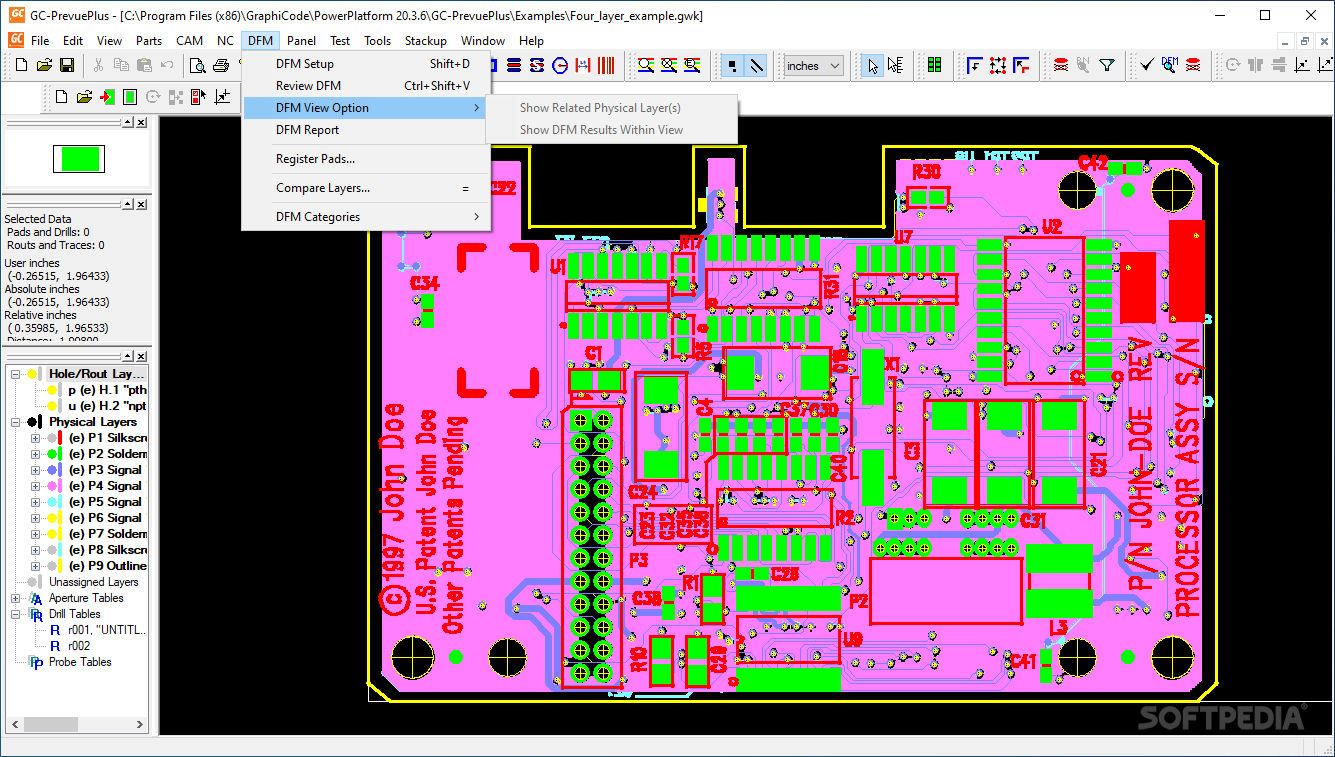Click the blue corner bracket origin icon
Viewport: 1335px width, 757px height.
pyautogui.click(x=974, y=66)
